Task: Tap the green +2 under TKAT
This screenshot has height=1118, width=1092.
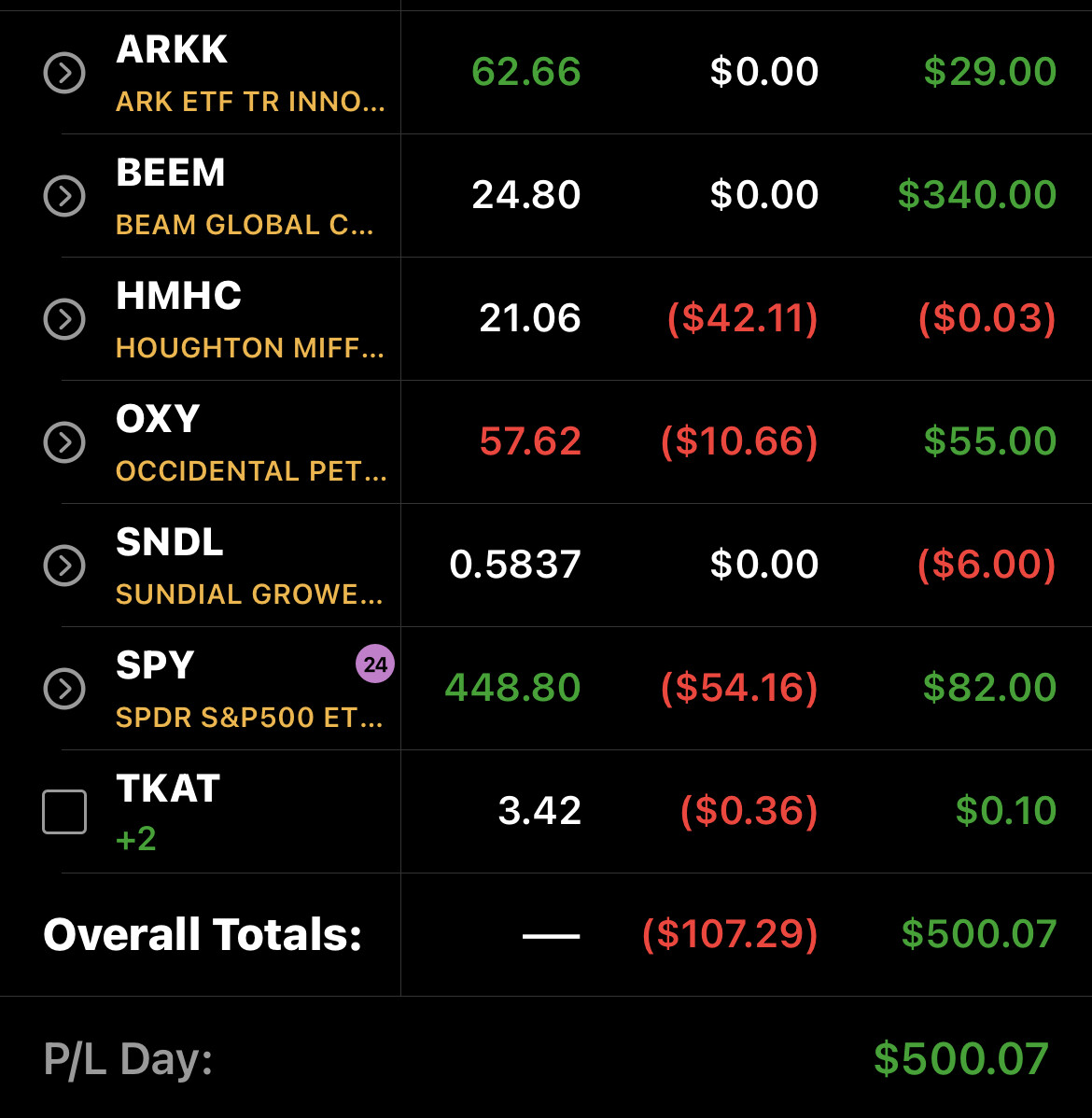Action: coord(135,838)
